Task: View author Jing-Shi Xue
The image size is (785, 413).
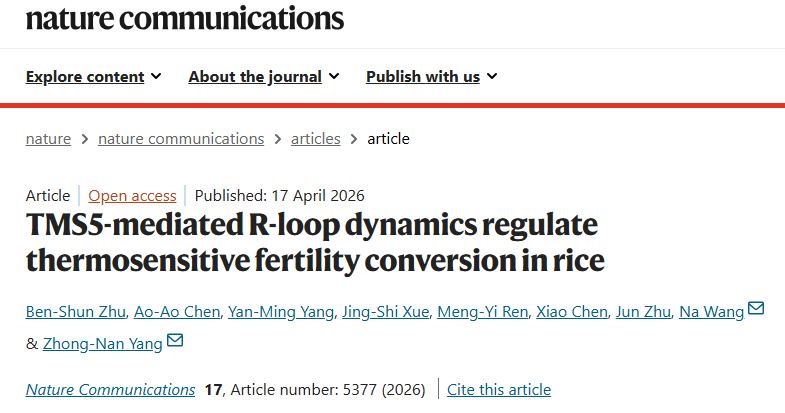Action: [385, 312]
